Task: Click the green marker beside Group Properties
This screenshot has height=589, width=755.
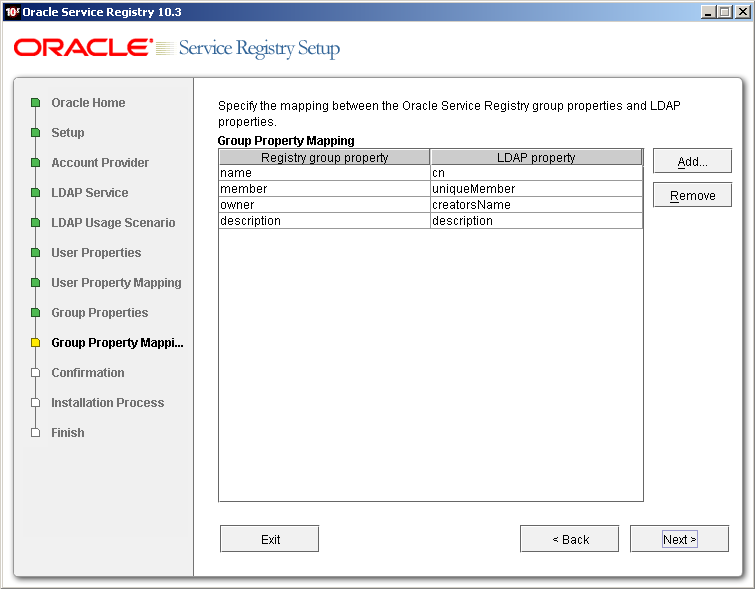Action: (x=35, y=313)
